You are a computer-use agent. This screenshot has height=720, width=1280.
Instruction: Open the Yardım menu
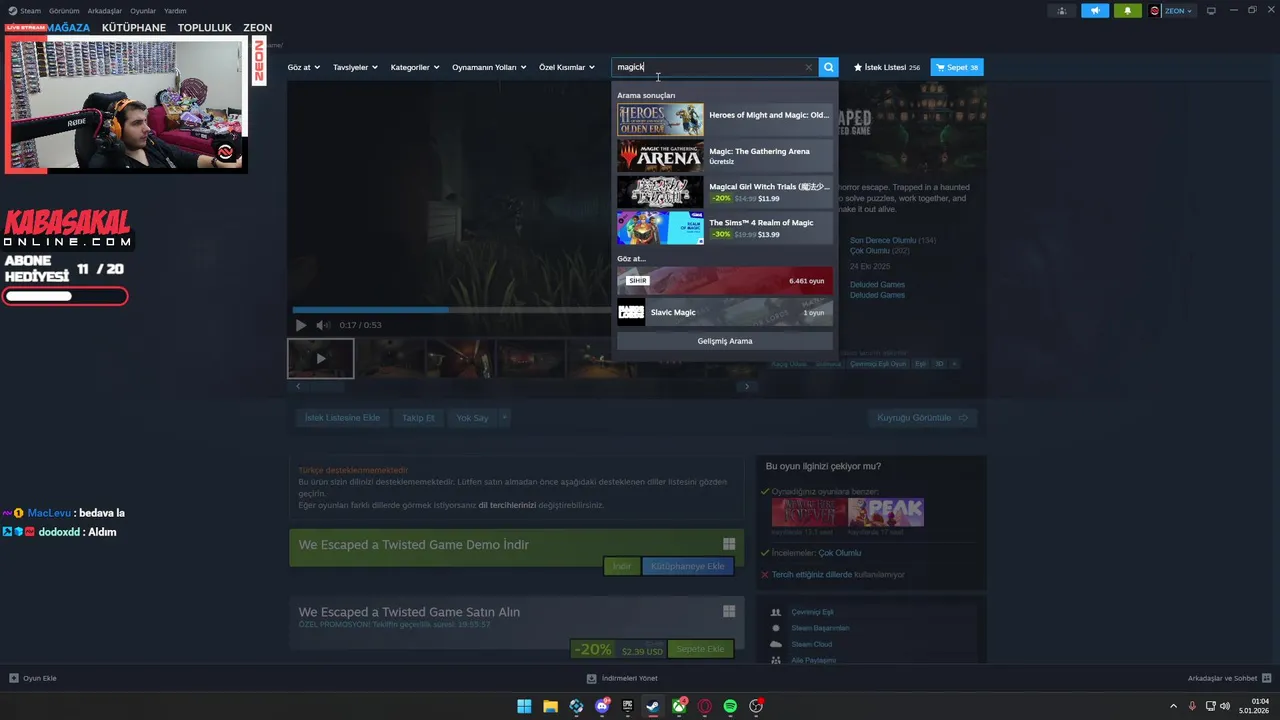(x=175, y=11)
